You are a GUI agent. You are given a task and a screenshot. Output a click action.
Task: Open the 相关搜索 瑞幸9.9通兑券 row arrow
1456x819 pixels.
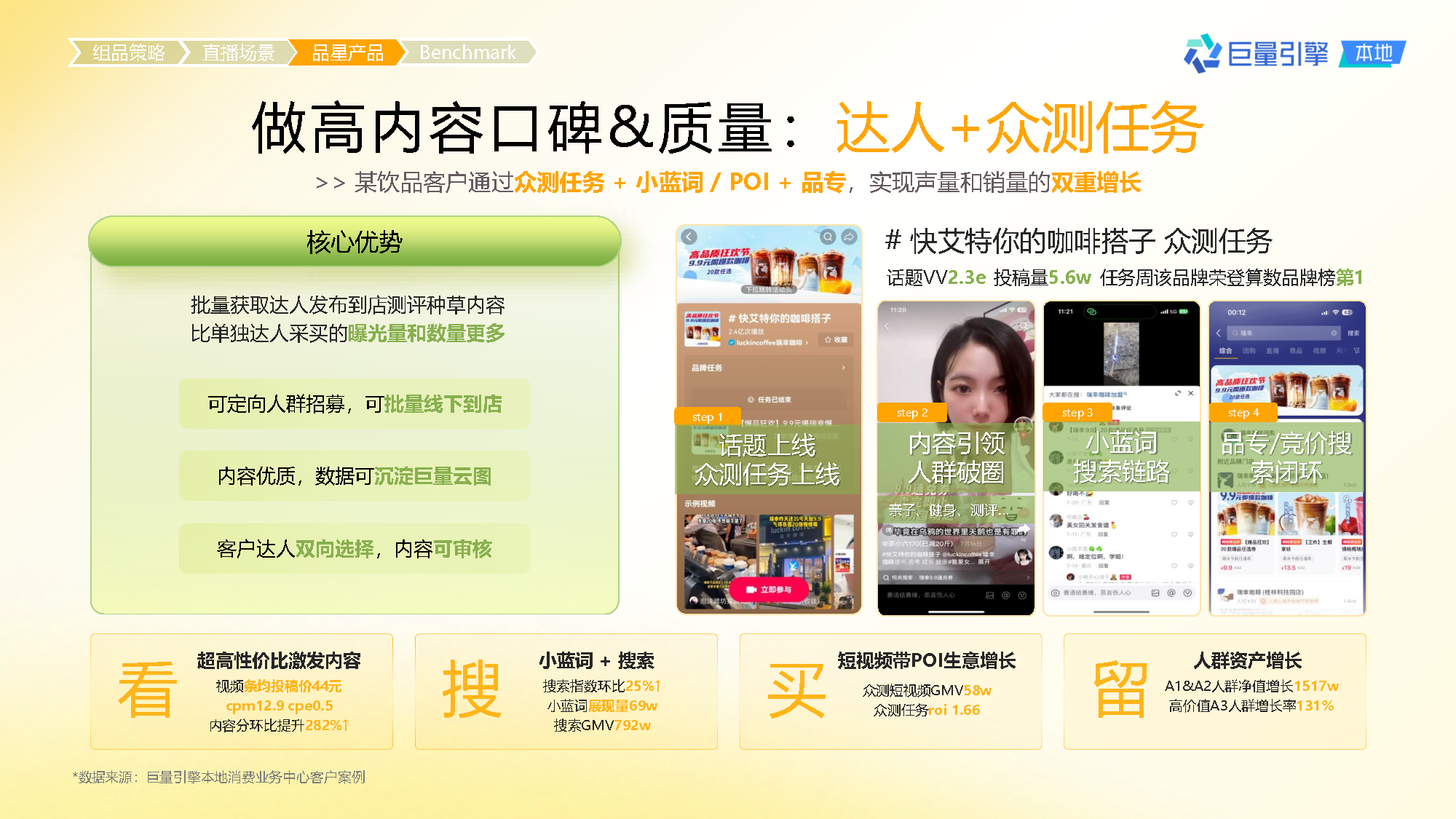[1028, 577]
